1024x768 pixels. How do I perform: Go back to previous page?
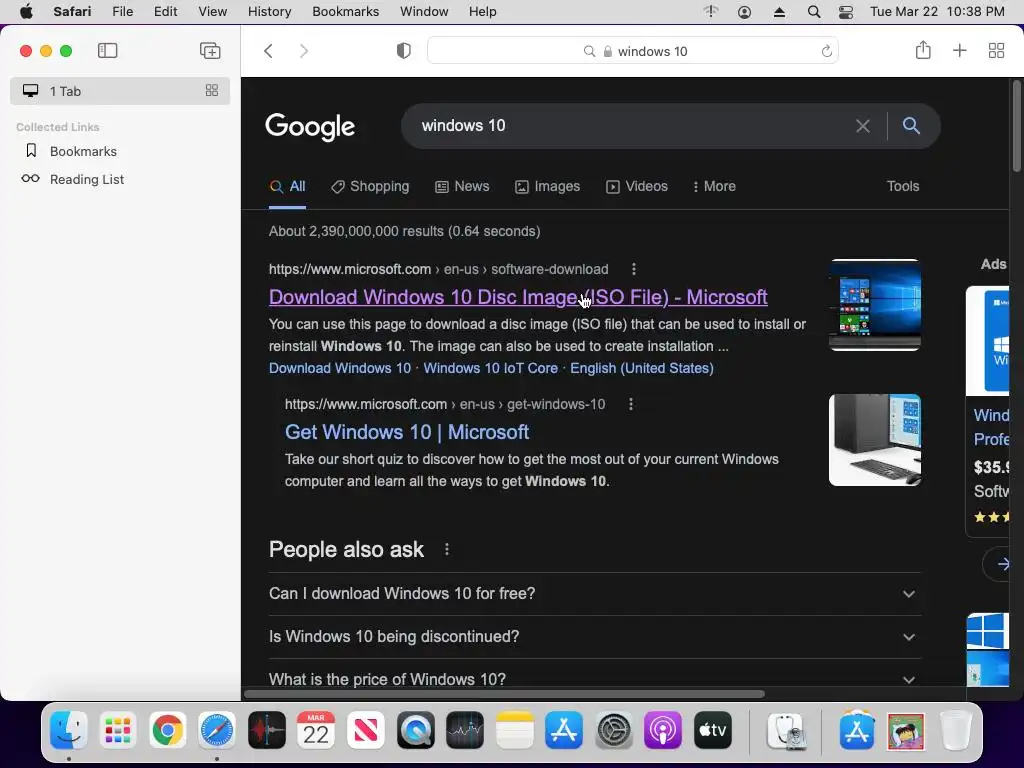coord(268,51)
